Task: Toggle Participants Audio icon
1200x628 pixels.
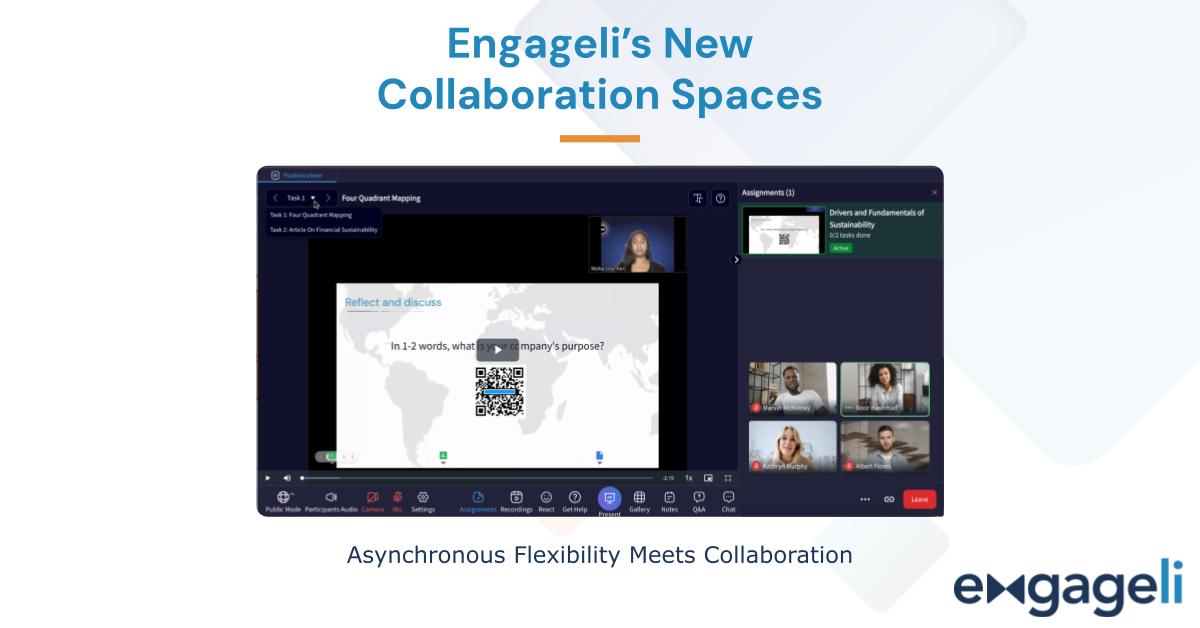Action: [331, 497]
